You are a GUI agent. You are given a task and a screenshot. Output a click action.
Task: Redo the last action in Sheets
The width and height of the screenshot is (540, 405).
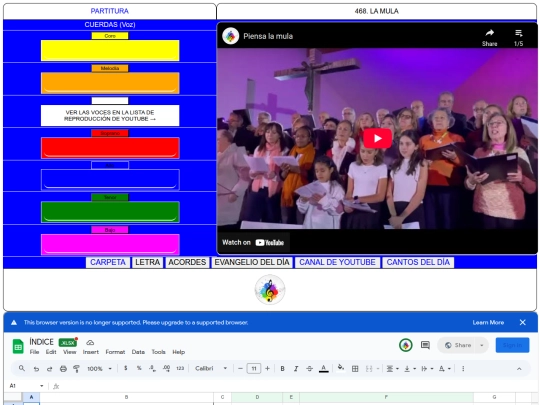(50, 369)
